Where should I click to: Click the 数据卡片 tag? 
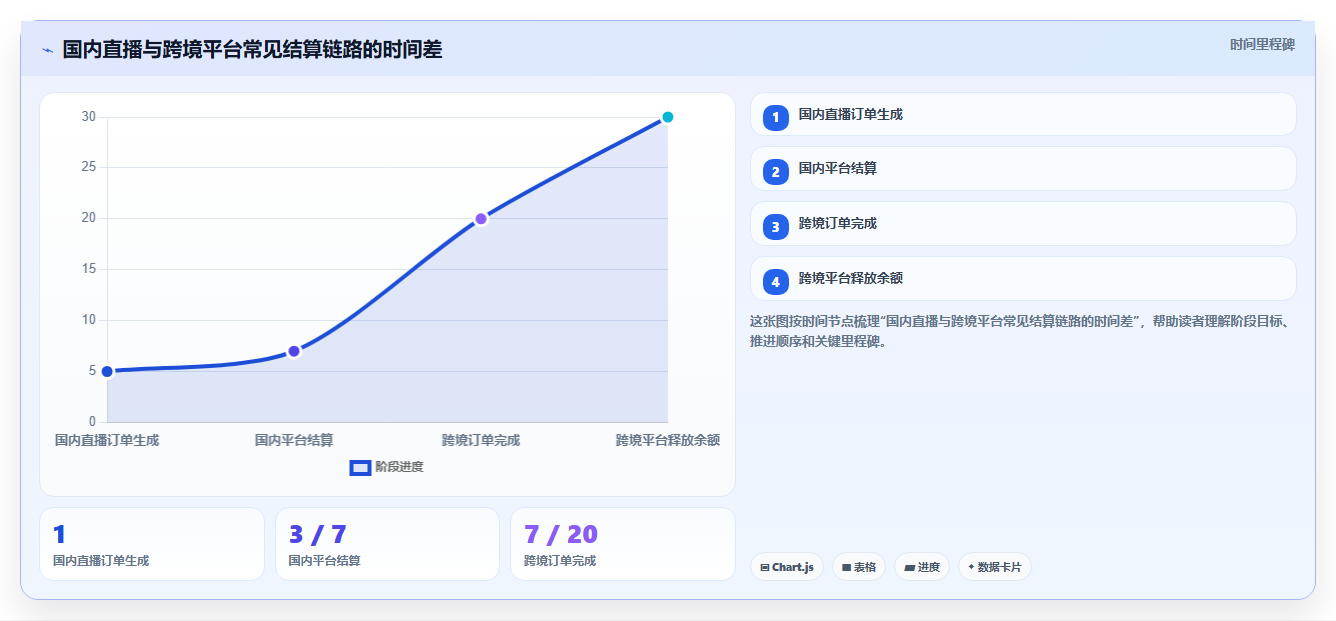click(x=994, y=567)
